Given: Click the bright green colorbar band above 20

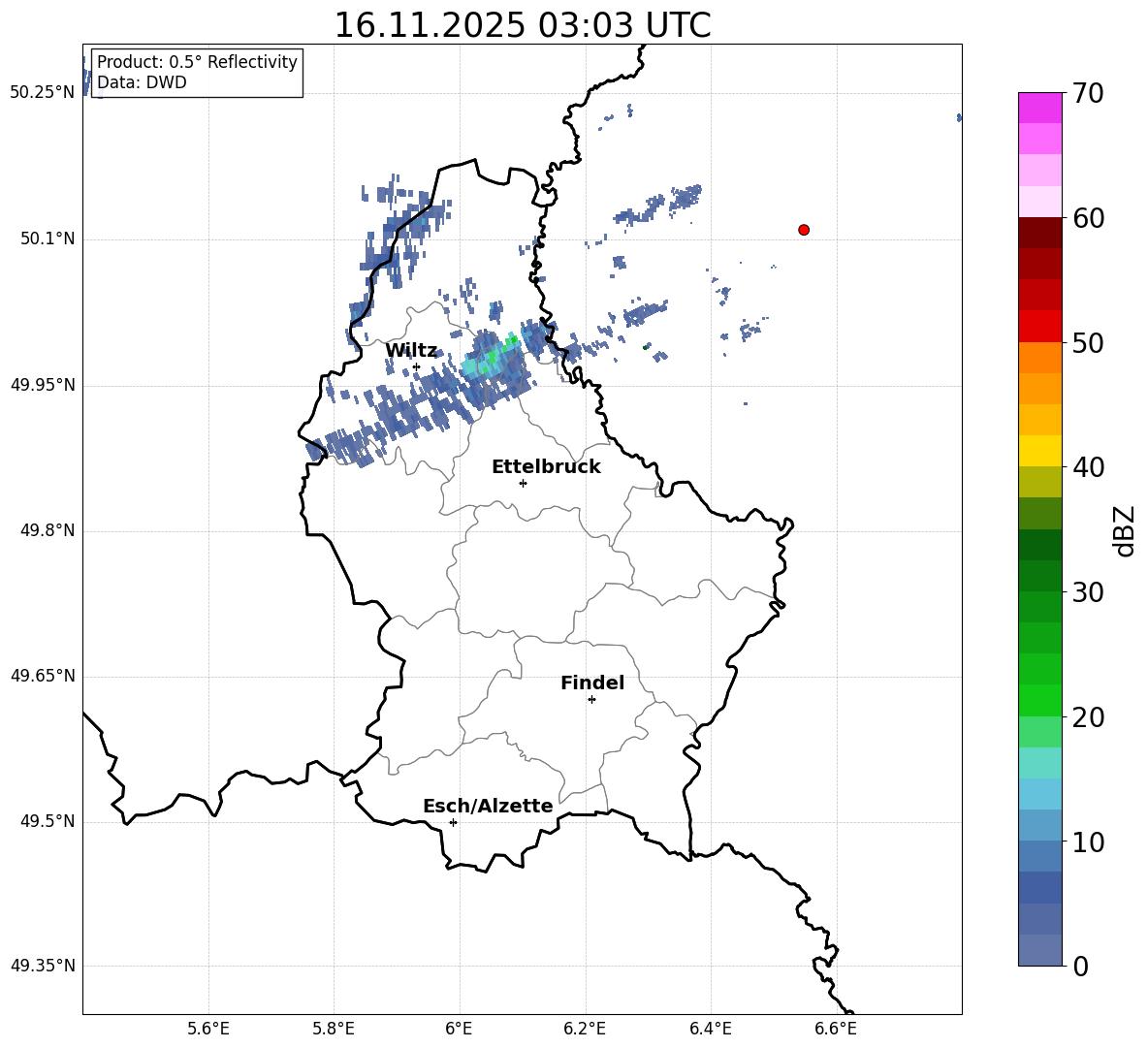Looking at the screenshot, I should (x=1039, y=701).
